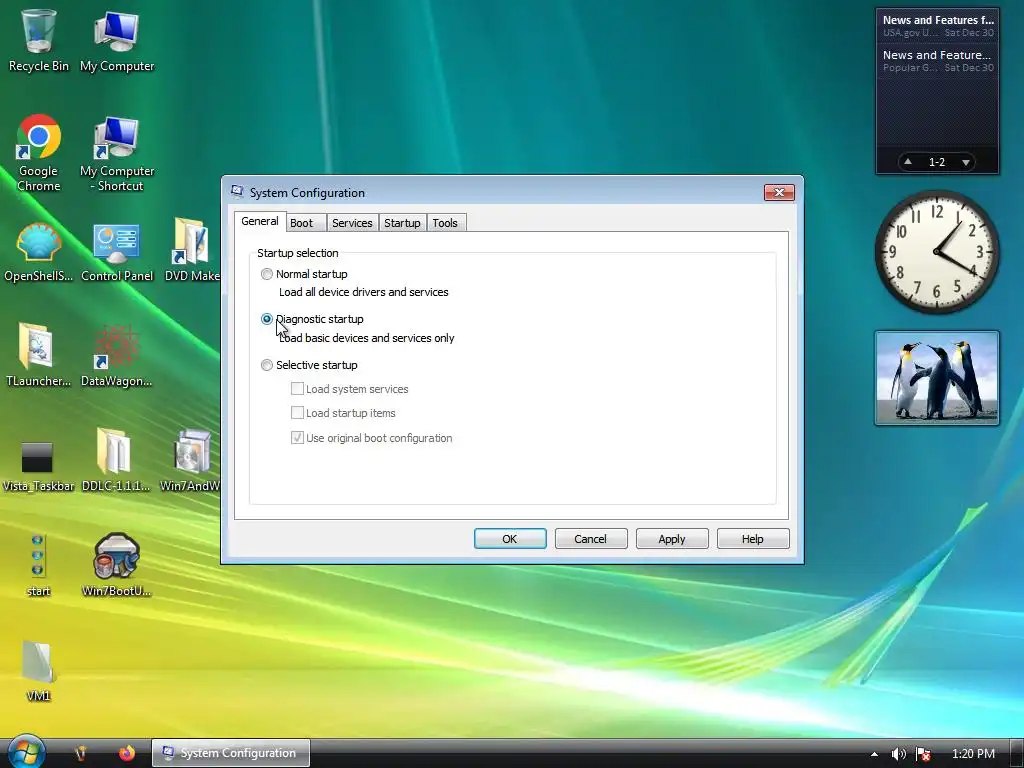Click the OK button
This screenshot has height=768, width=1024.
pos(510,539)
